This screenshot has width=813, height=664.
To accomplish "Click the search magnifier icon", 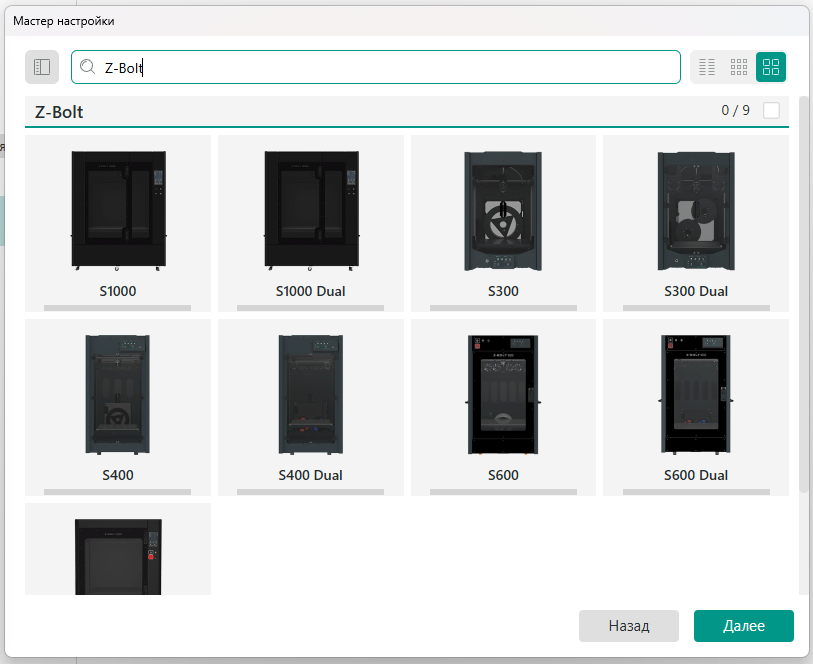I will click(88, 67).
